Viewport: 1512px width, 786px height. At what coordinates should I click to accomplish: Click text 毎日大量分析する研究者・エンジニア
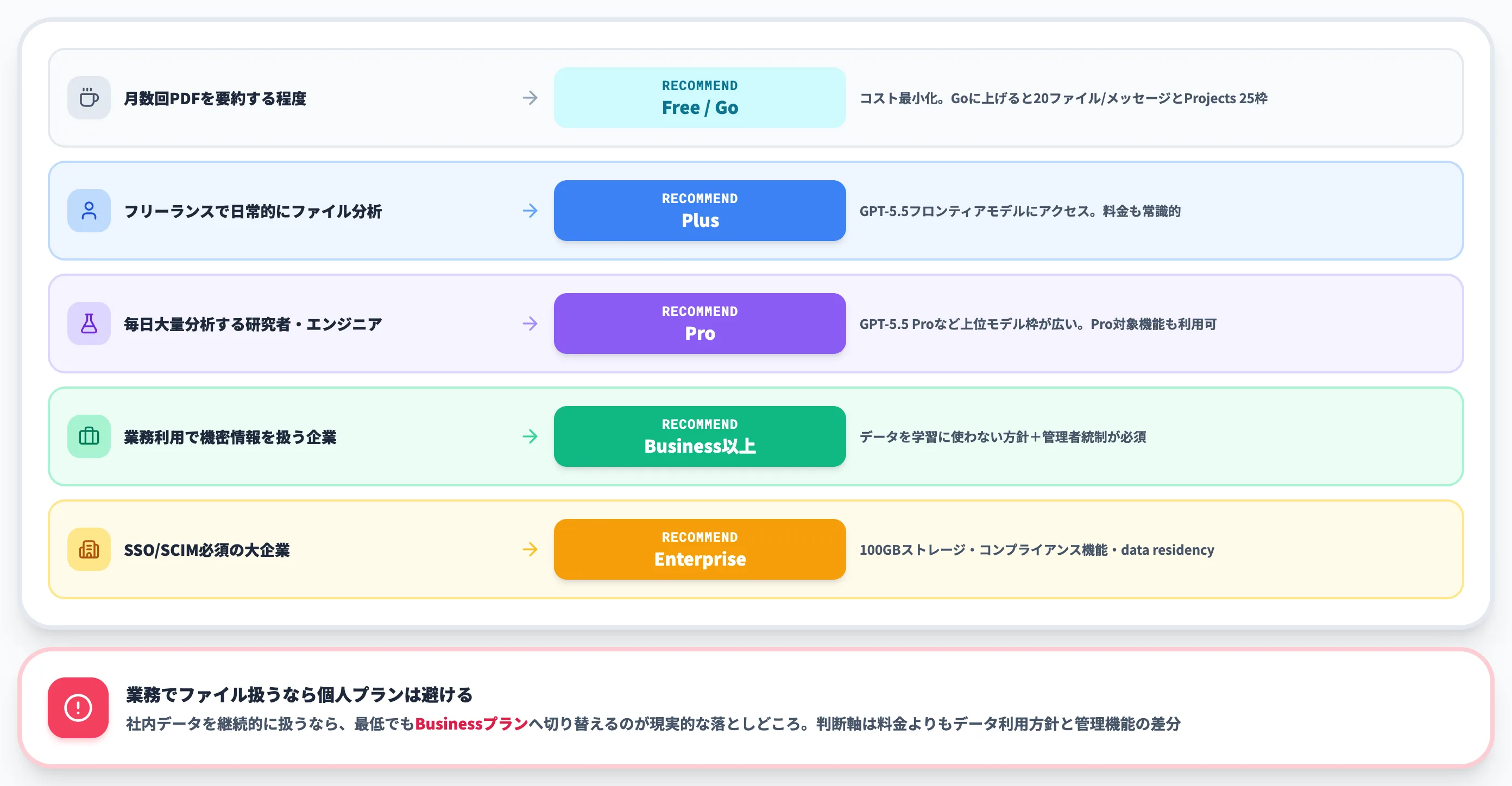tap(253, 324)
